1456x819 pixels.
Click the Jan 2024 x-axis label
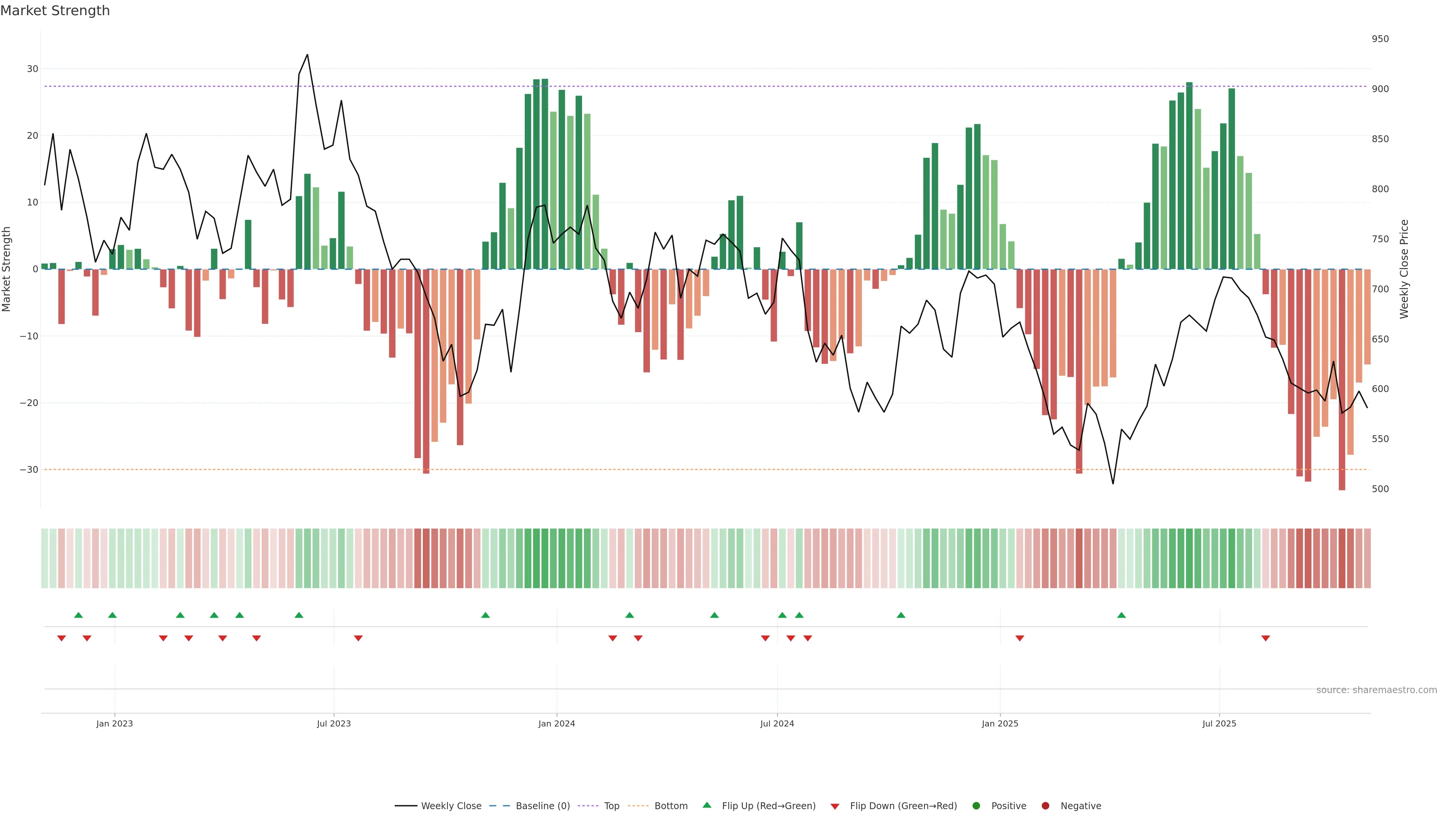coord(556,723)
